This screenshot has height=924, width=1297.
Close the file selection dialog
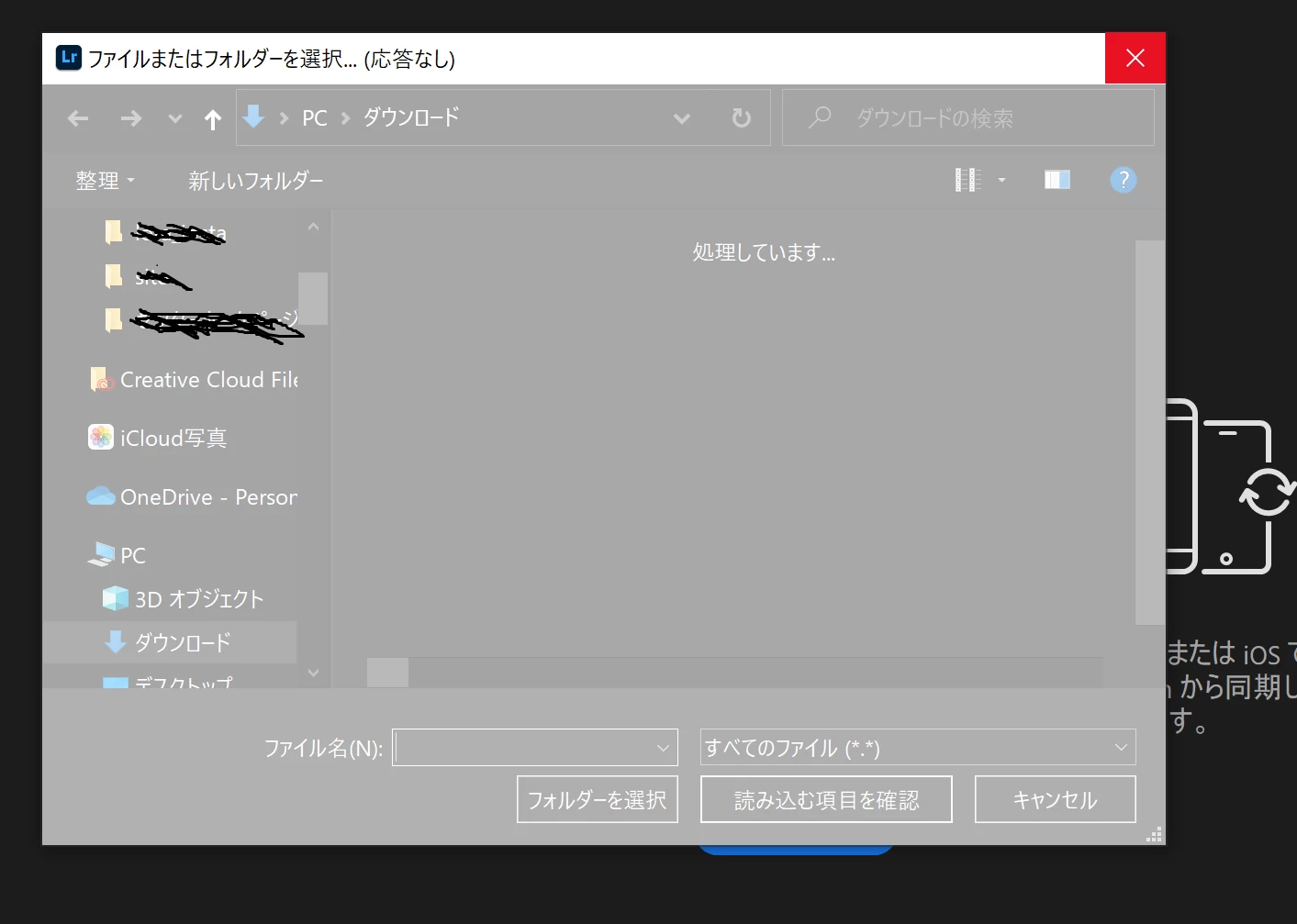[x=1135, y=59]
